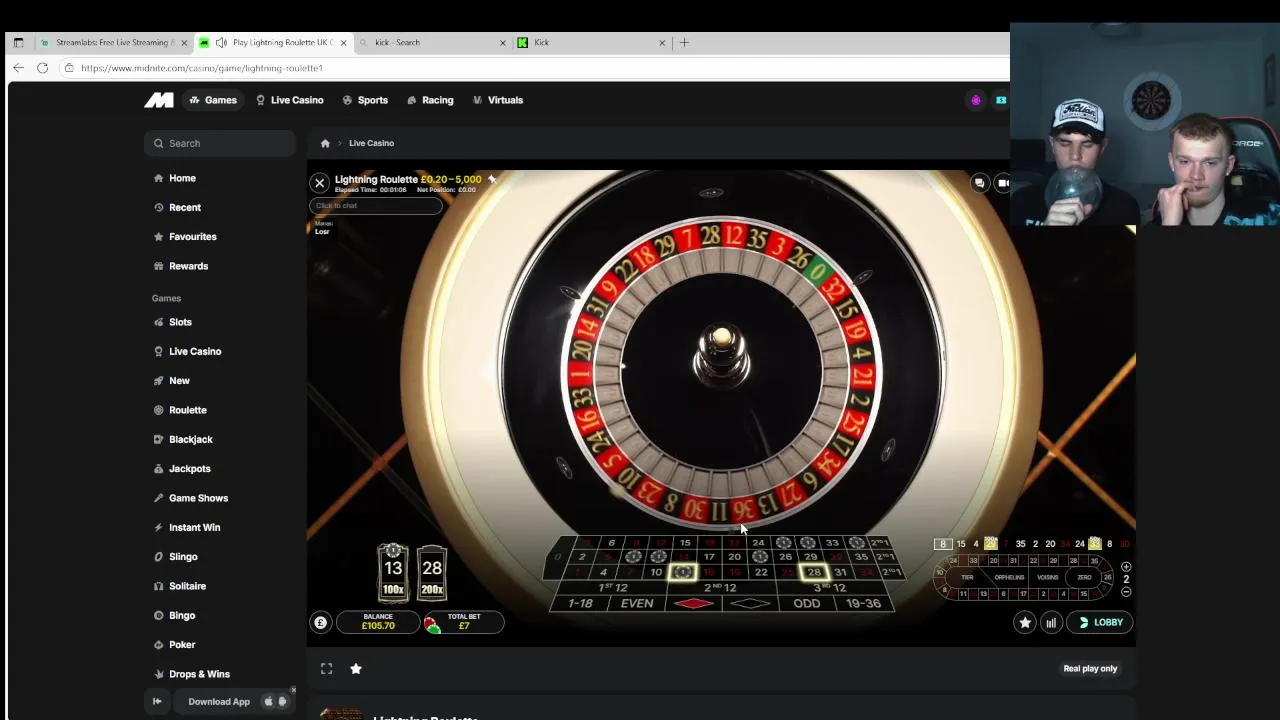Click the Total Bet chips icon
This screenshot has height=720, width=1280.
point(432,624)
